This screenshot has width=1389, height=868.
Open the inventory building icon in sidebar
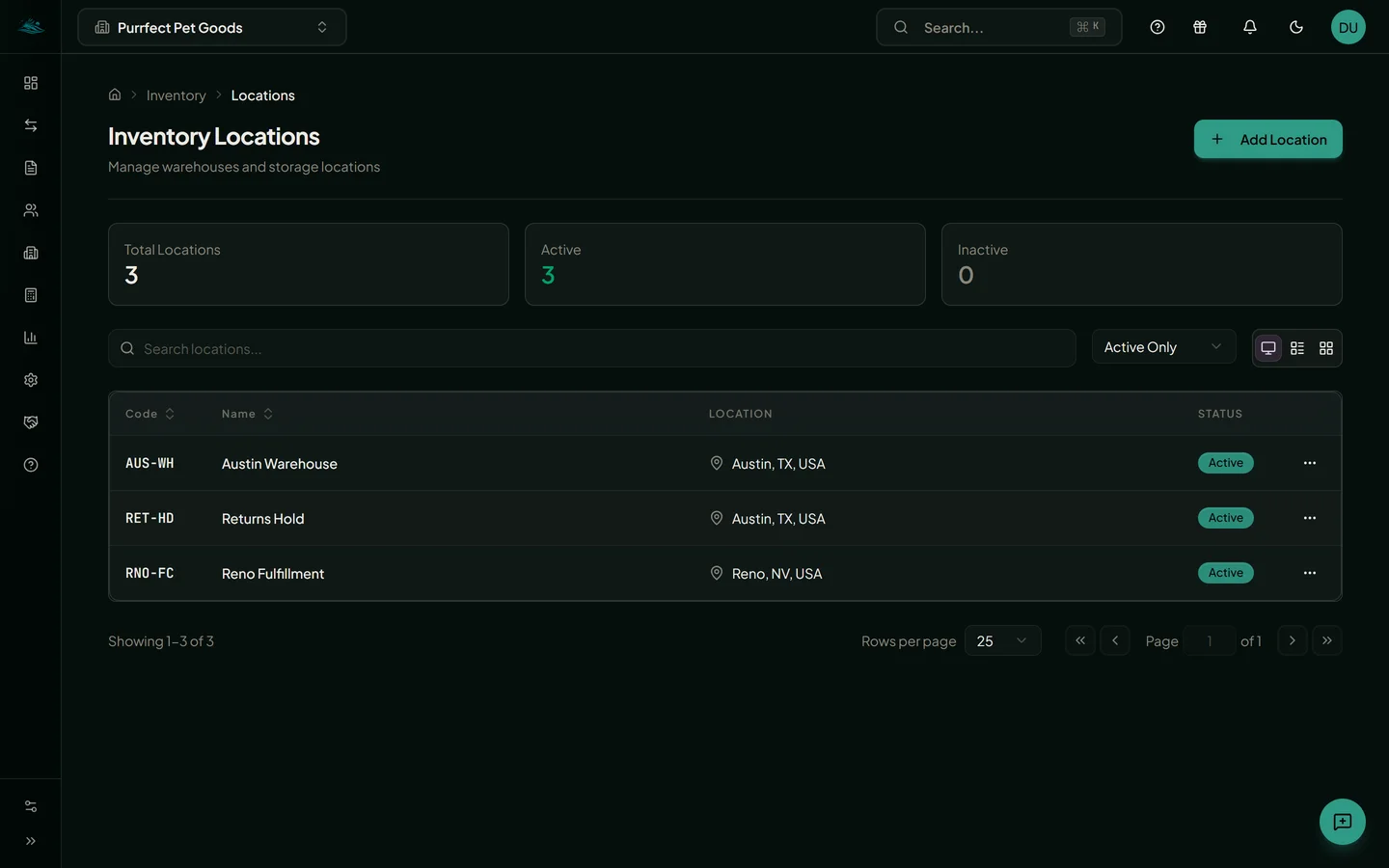click(31, 253)
